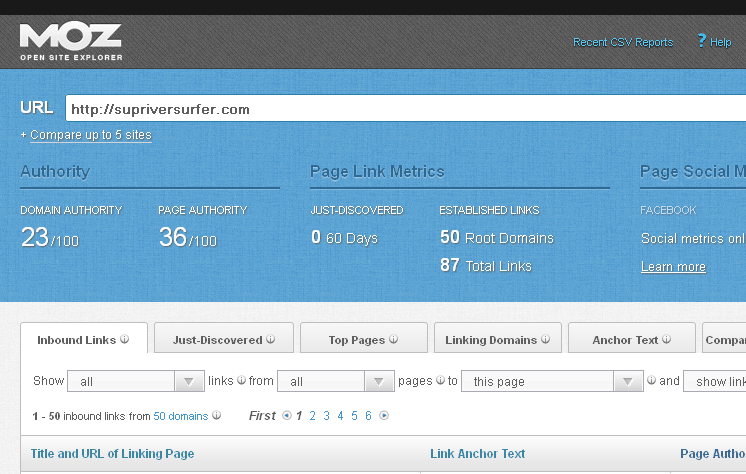Click the Page Authority 36/100 value
This screenshot has width=746, height=474.
(187, 237)
